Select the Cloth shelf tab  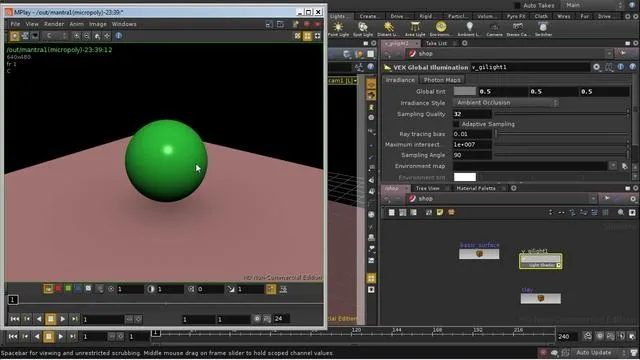pos(541,16)
